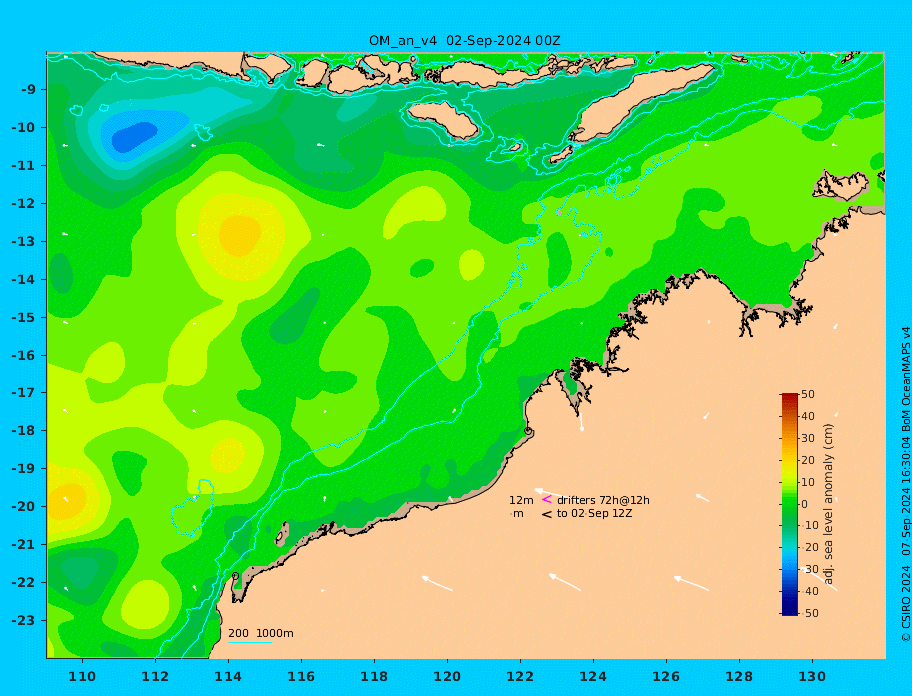Click longitude axis label '122'
The image size is (912, 696).
[x=520, y=676]
